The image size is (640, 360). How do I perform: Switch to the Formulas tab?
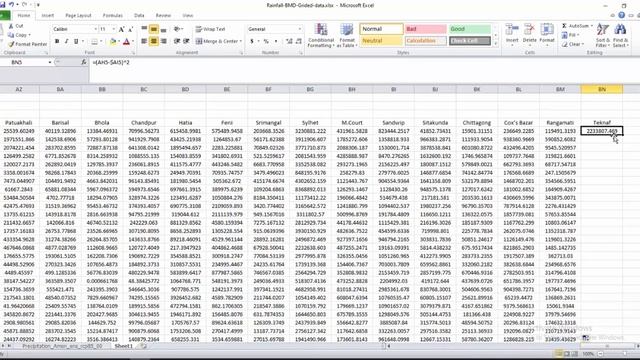[113, 16]
